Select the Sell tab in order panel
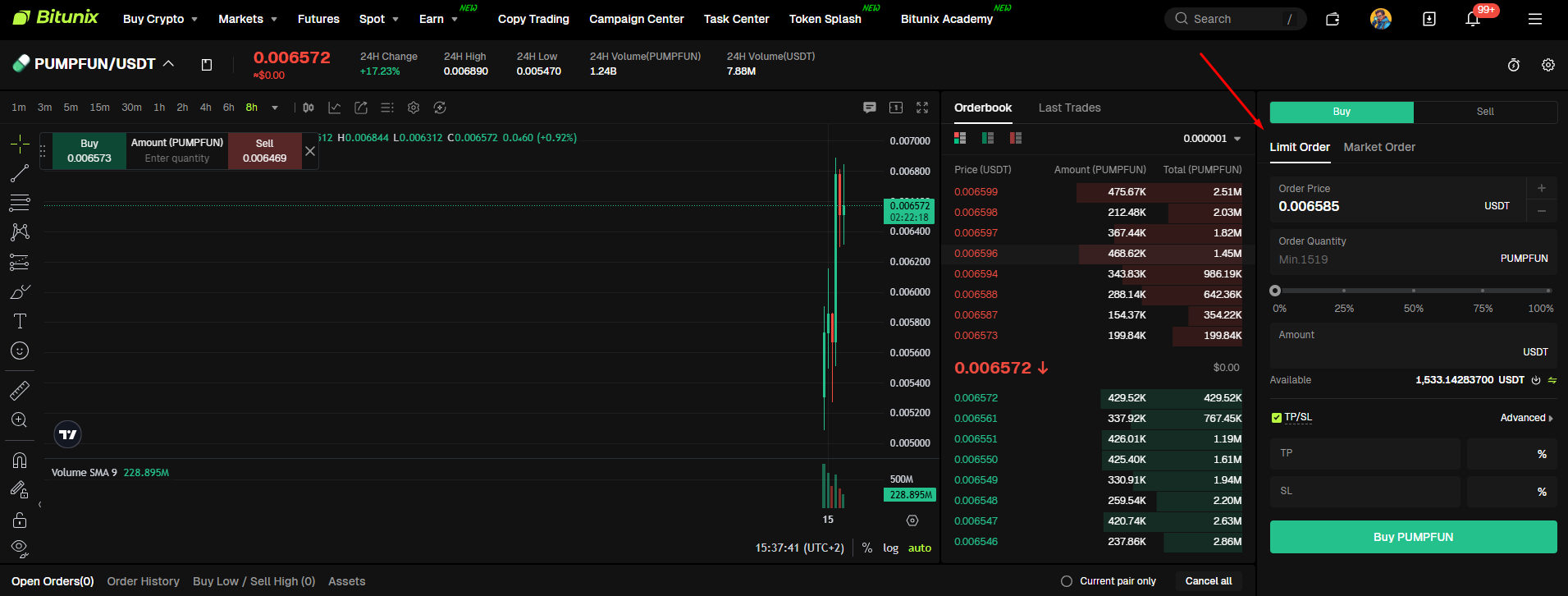 tap(1485, 112)
